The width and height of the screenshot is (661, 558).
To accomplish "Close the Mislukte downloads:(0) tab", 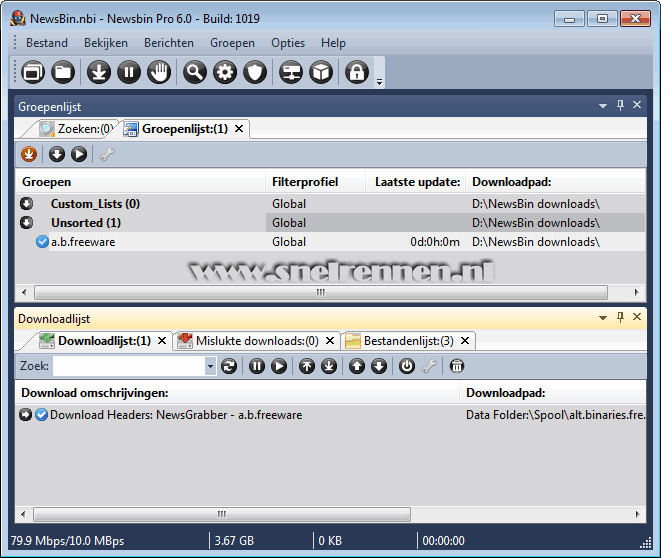I will click(330, 341).
